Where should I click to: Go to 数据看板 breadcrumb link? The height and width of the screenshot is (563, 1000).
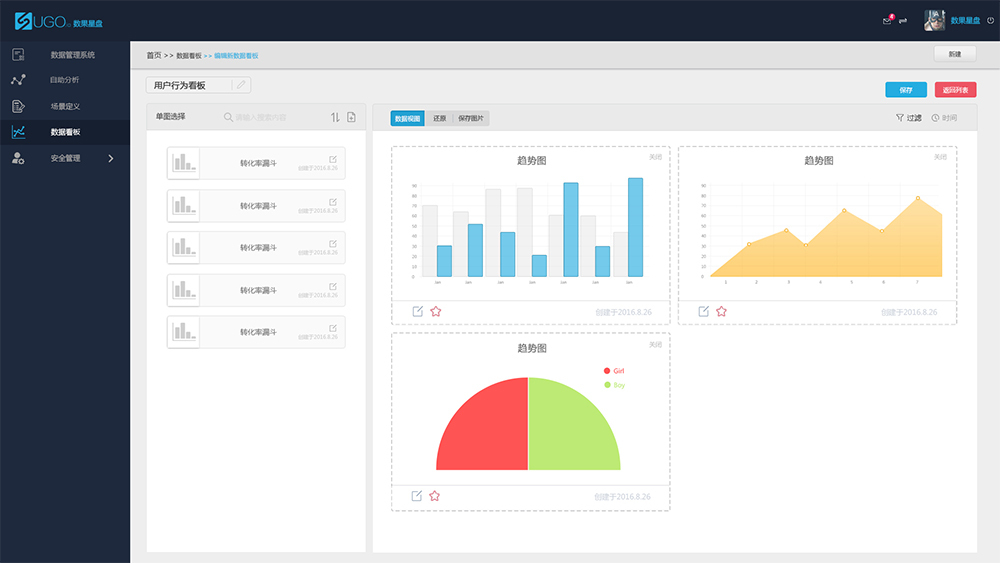click(189, 55)
